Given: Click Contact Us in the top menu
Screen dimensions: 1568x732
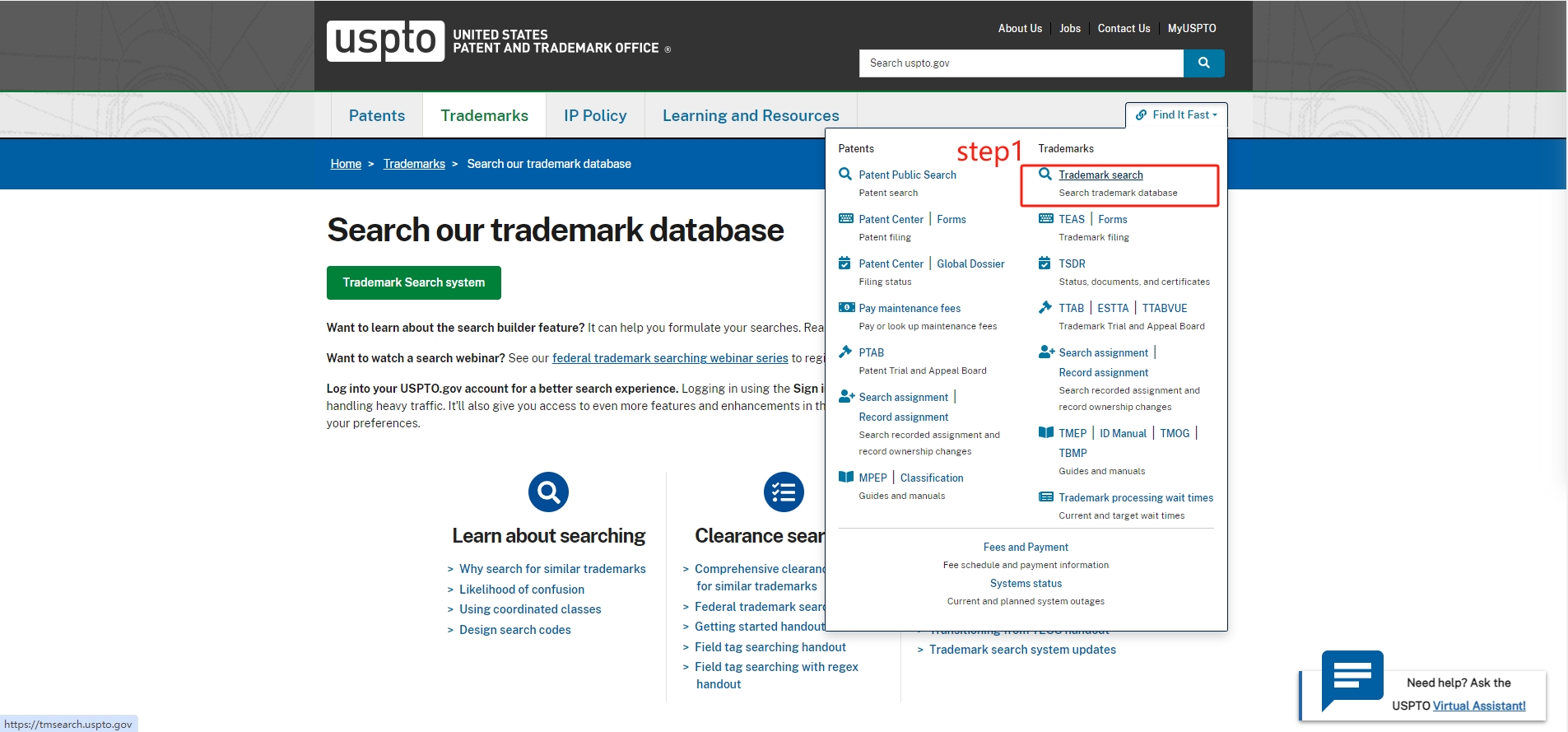Looking at the screenshot, I should click(1124, 28).
